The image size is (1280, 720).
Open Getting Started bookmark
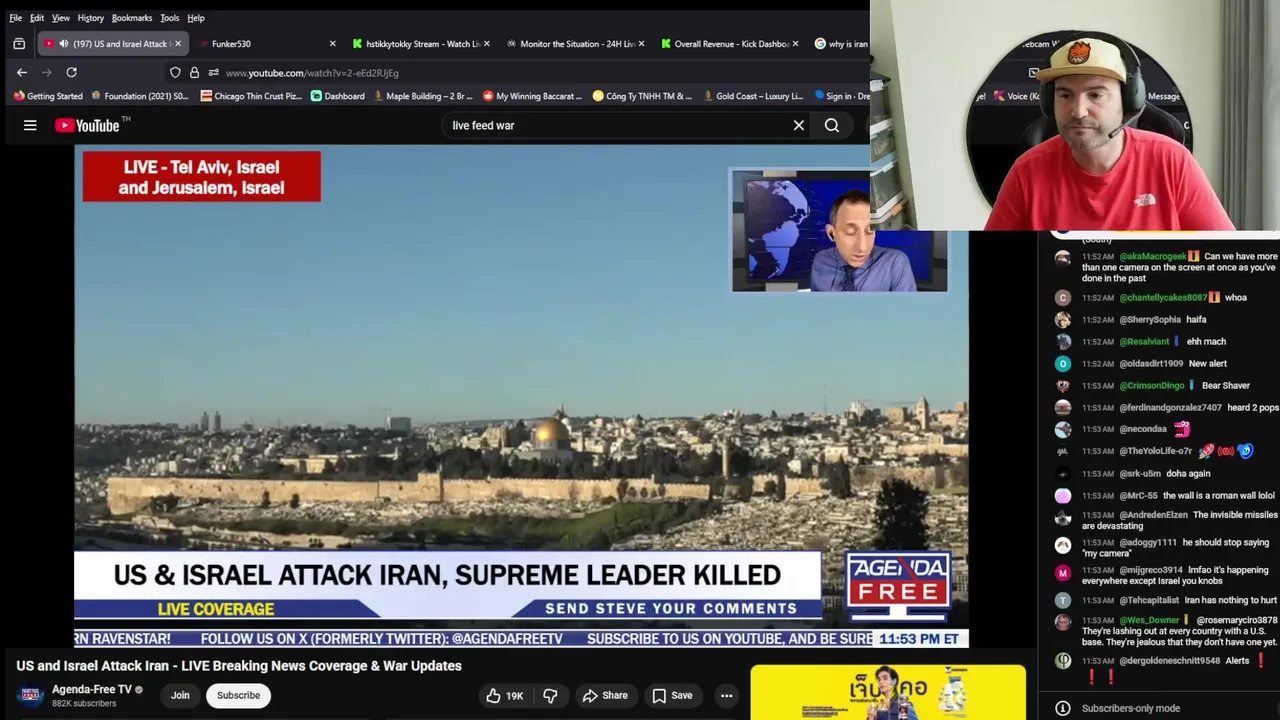tap(47, 96)
